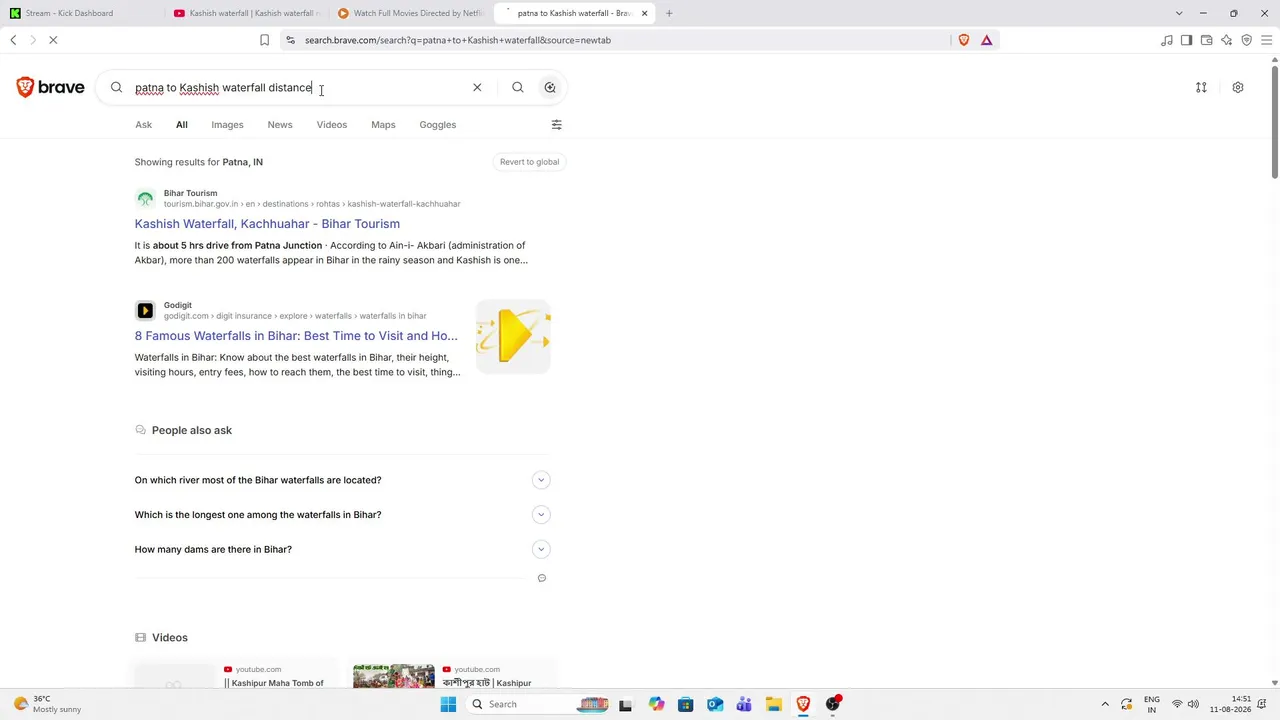The height and width of the screenshot is (720, 1280).
Task: Bookmark this page from the address bar
Action: (x=264, y=40)
